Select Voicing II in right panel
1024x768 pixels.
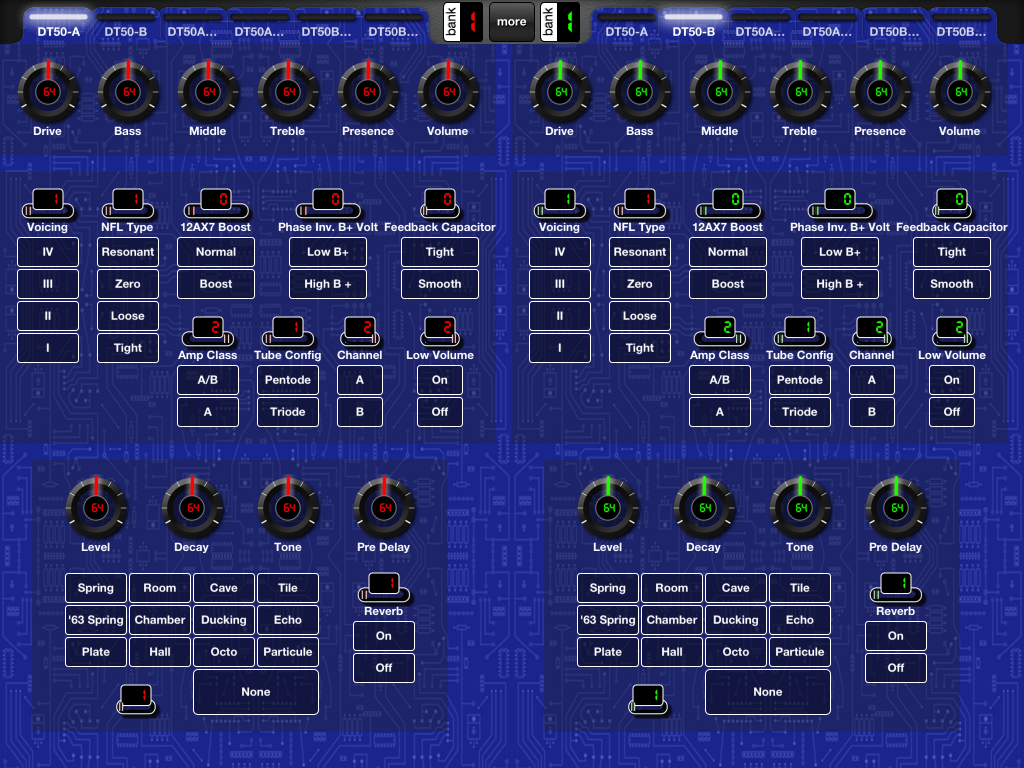pyautogui.click(x=560, y=316)
